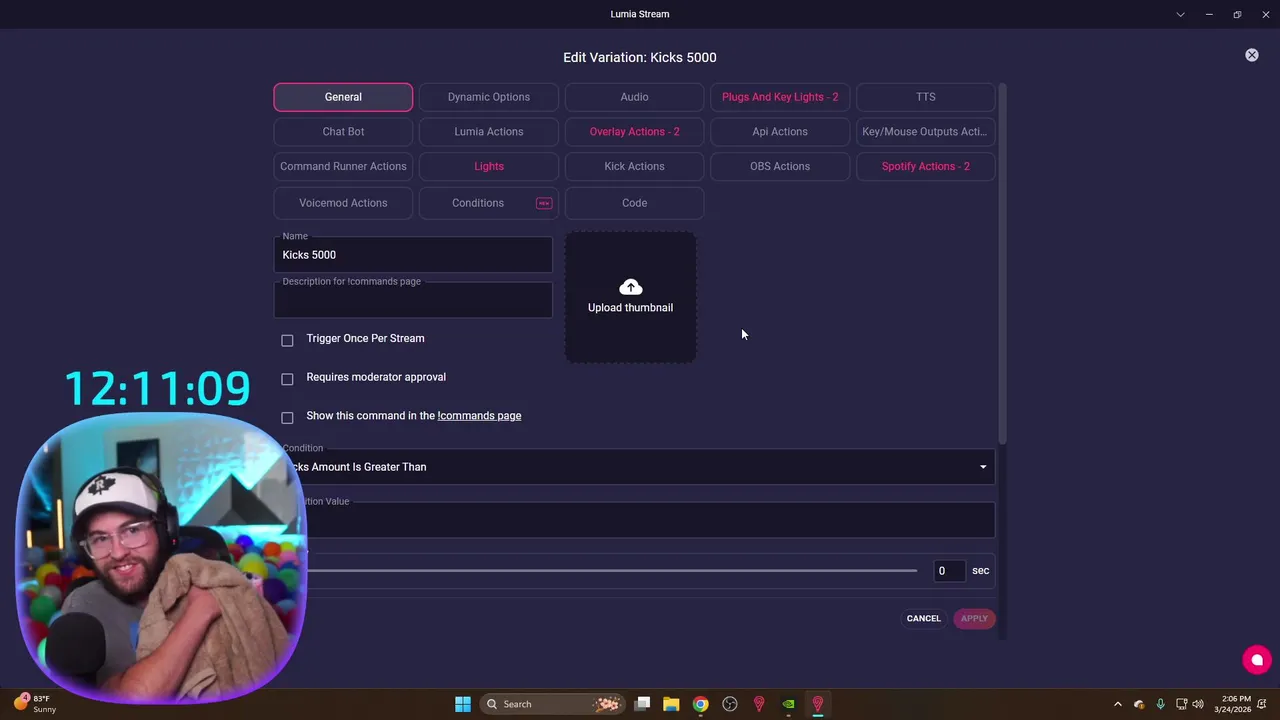Open the Chat Bot tab
The image size is (1280, 720).
[x=343, y=132]
